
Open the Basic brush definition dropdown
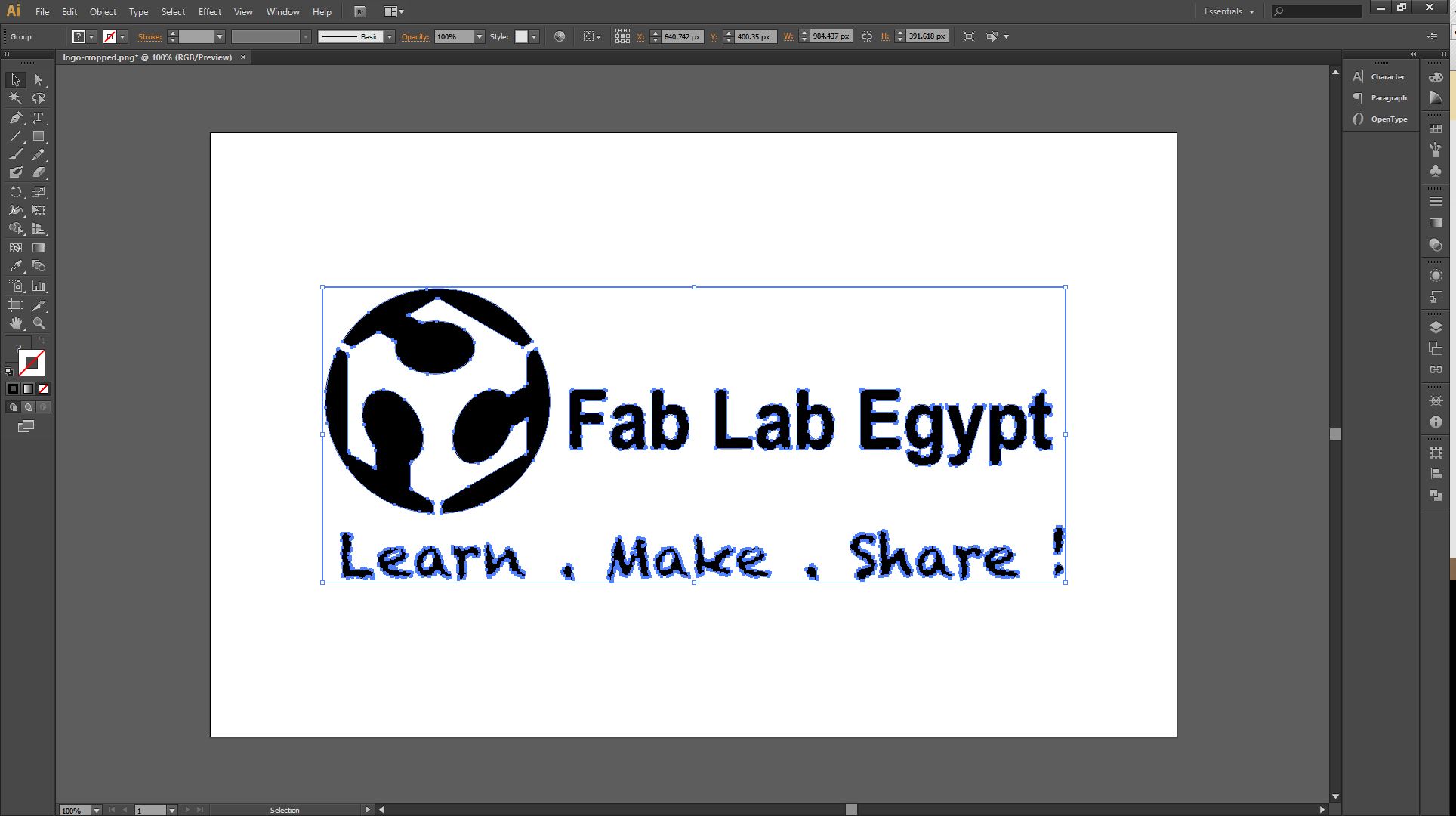(390, 36)
